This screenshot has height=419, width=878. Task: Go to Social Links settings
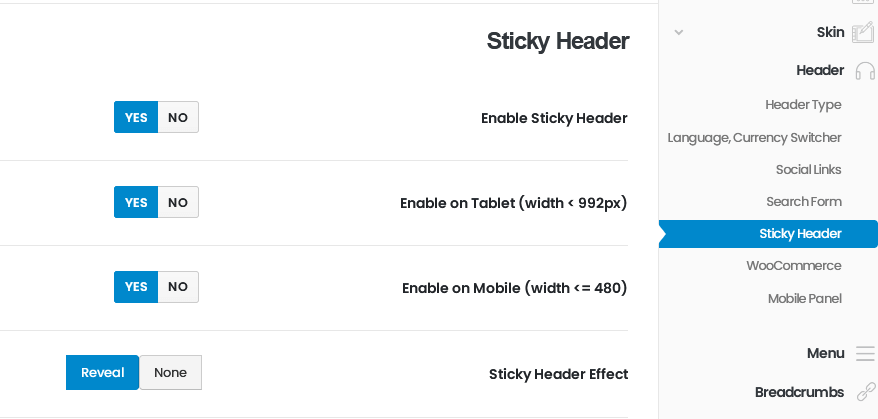808,170
